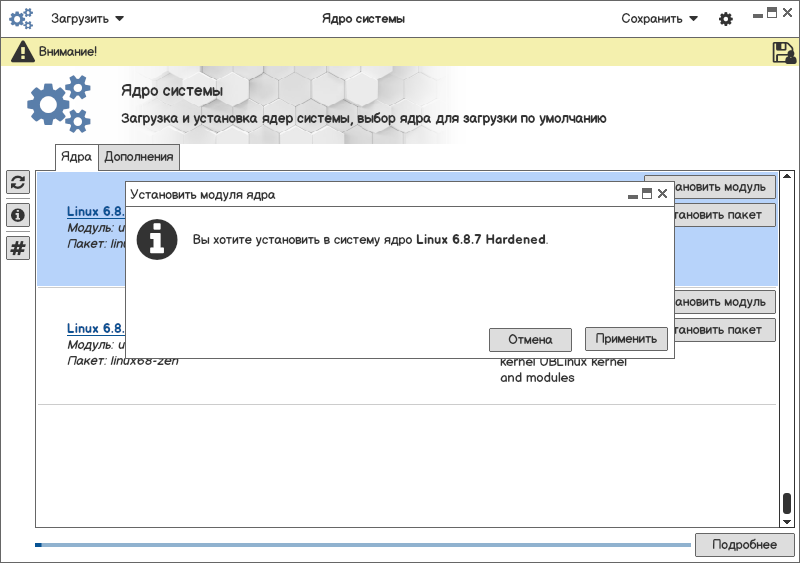Maximize the Установить модуля ядра dialog
Image resolution: width=800 pixels, height=563 pixels.
tap(647, 193)
